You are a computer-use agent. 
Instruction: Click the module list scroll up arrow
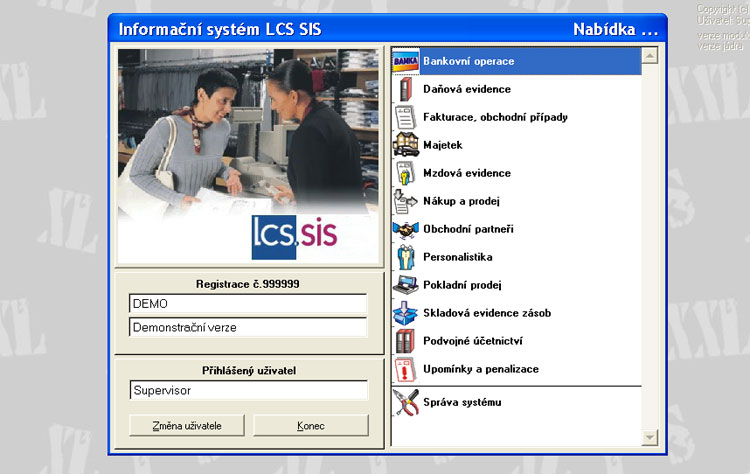(x=650, y=55)
